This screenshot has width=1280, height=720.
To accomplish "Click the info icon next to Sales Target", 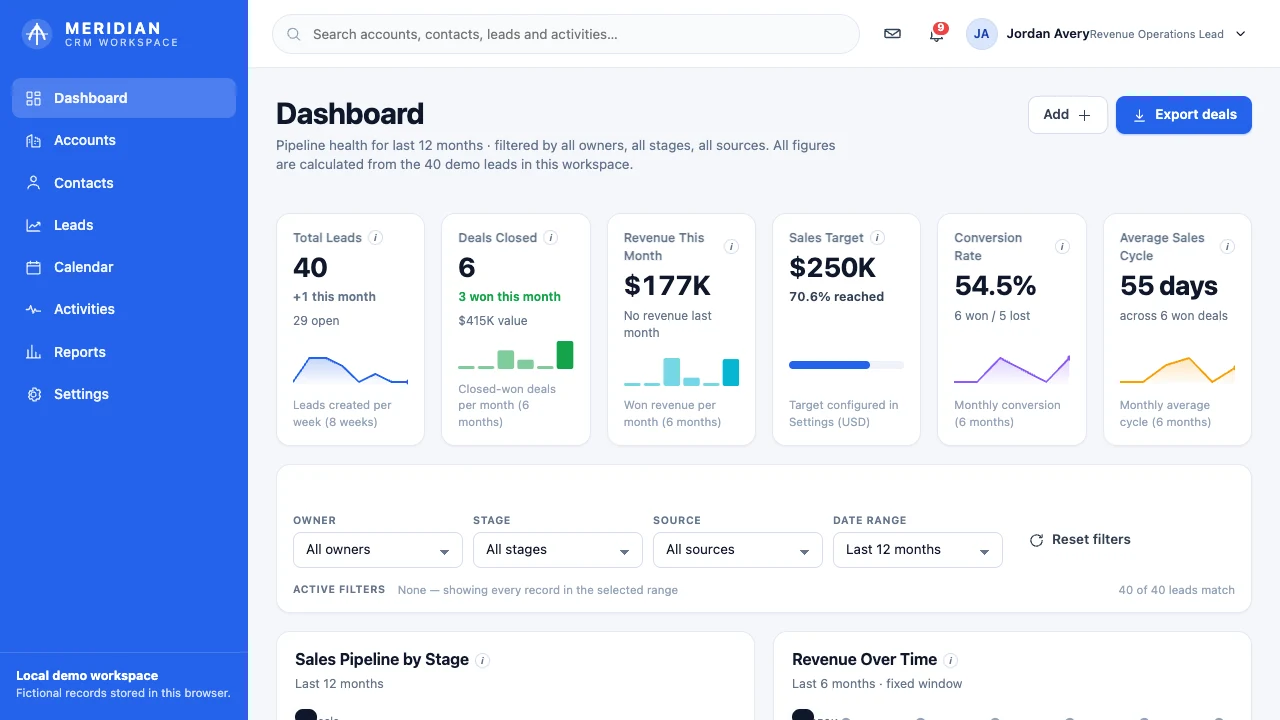I will [x=877, y=238].
